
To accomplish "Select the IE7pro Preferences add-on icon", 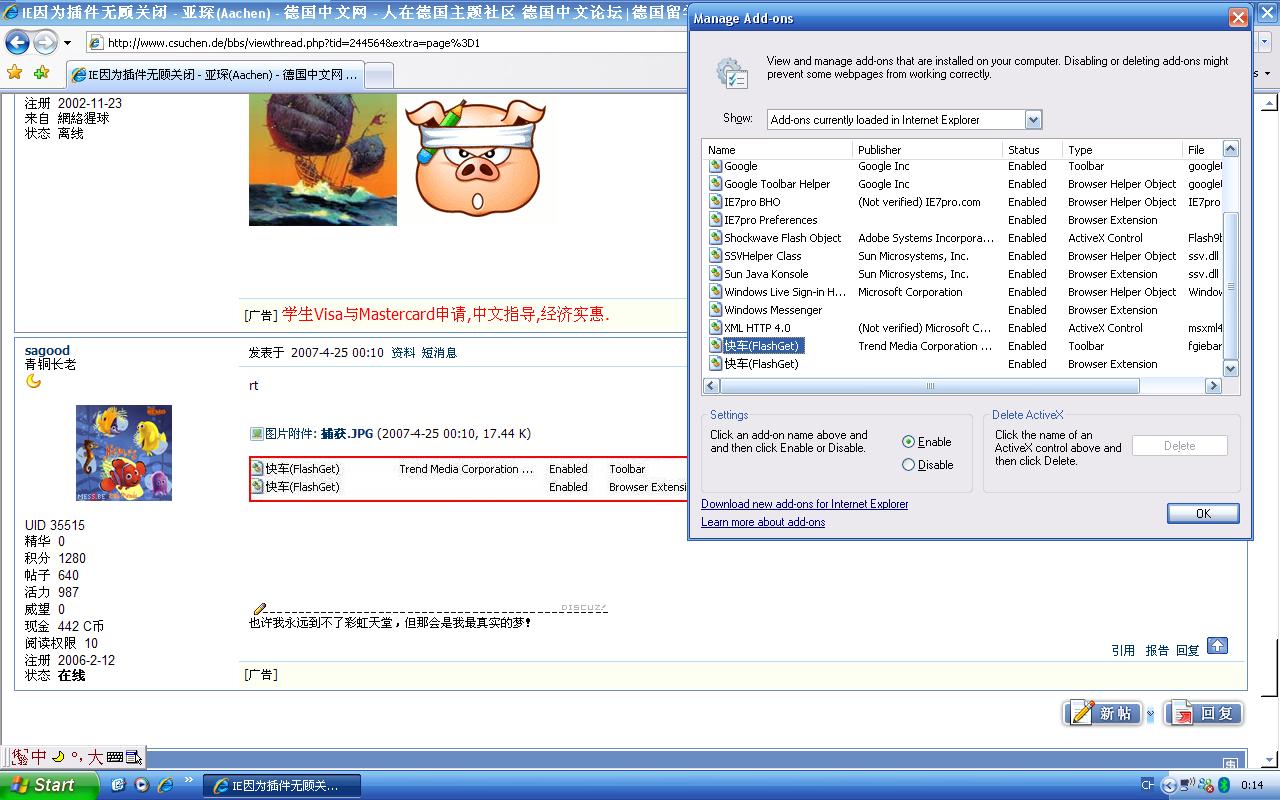I will click(715, 220).
